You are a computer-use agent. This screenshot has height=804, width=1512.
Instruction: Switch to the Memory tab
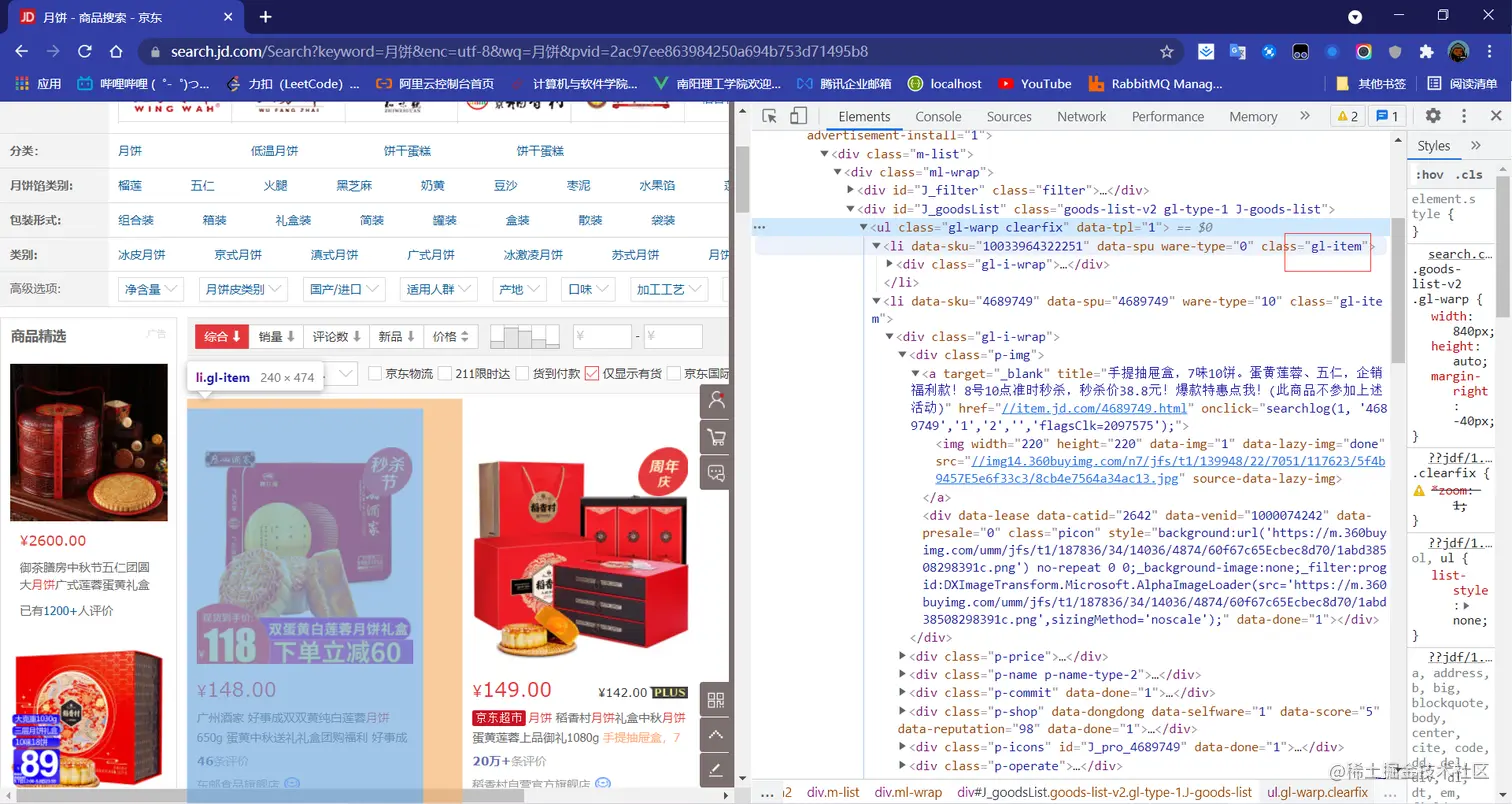[1253, 116]
